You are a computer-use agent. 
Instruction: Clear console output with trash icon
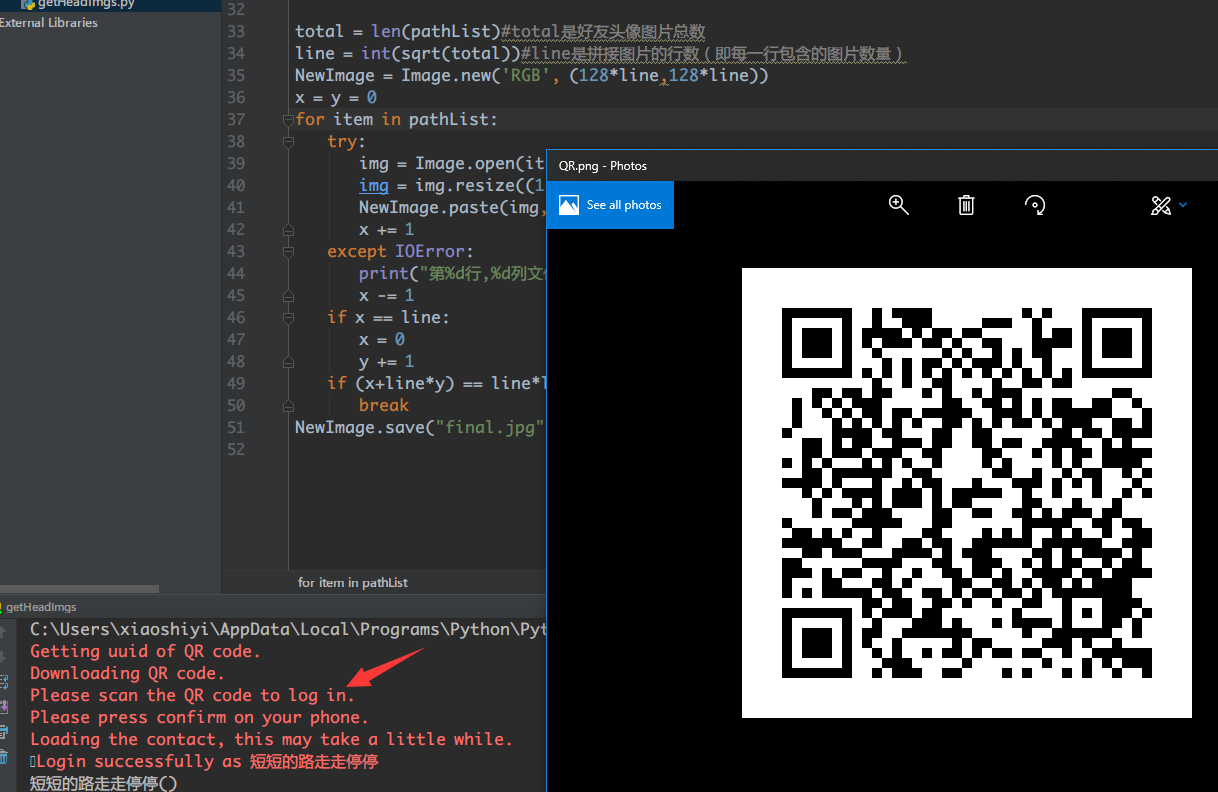pos(4,757)
